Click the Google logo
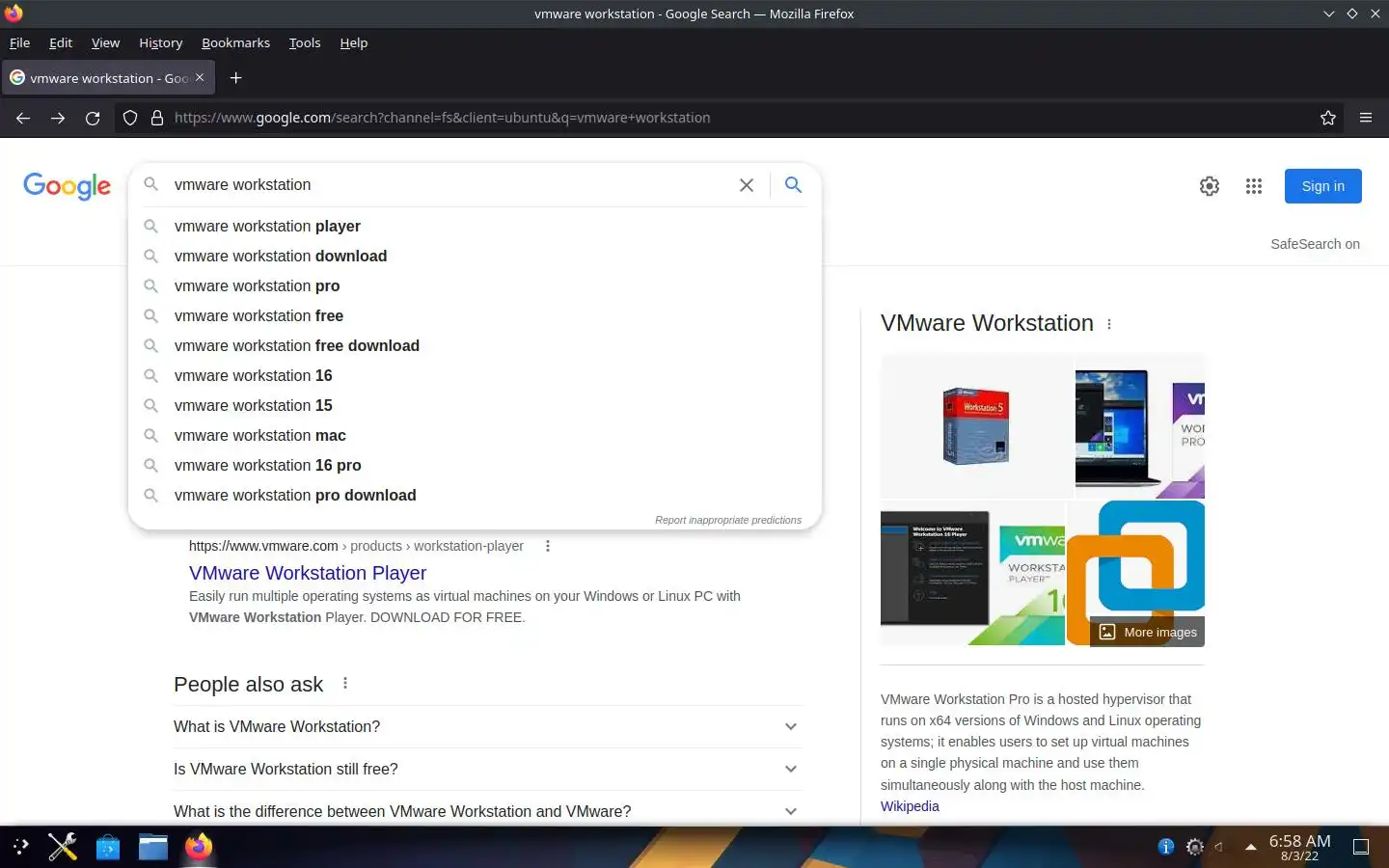The width and height of the screenshot is (1389, 868). pyautogui.click(x=68, y=186)
